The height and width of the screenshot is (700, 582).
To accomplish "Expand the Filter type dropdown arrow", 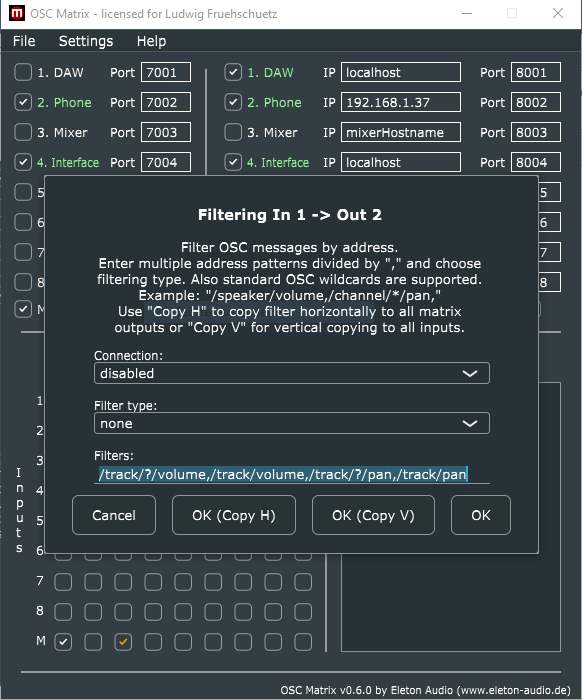I will [x=470, y=423].
